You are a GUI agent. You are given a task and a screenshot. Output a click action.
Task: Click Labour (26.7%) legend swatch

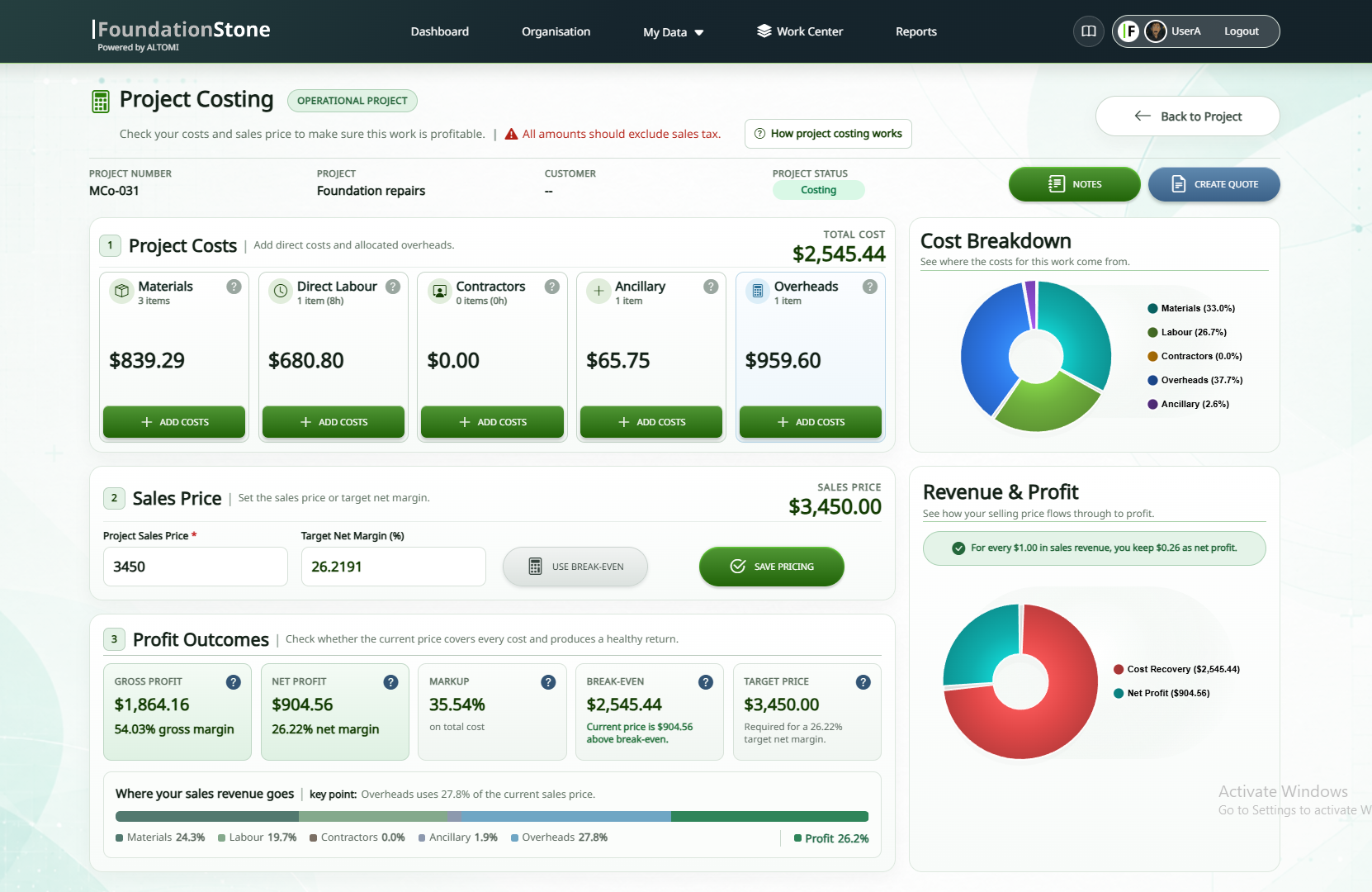[1152, 332]
